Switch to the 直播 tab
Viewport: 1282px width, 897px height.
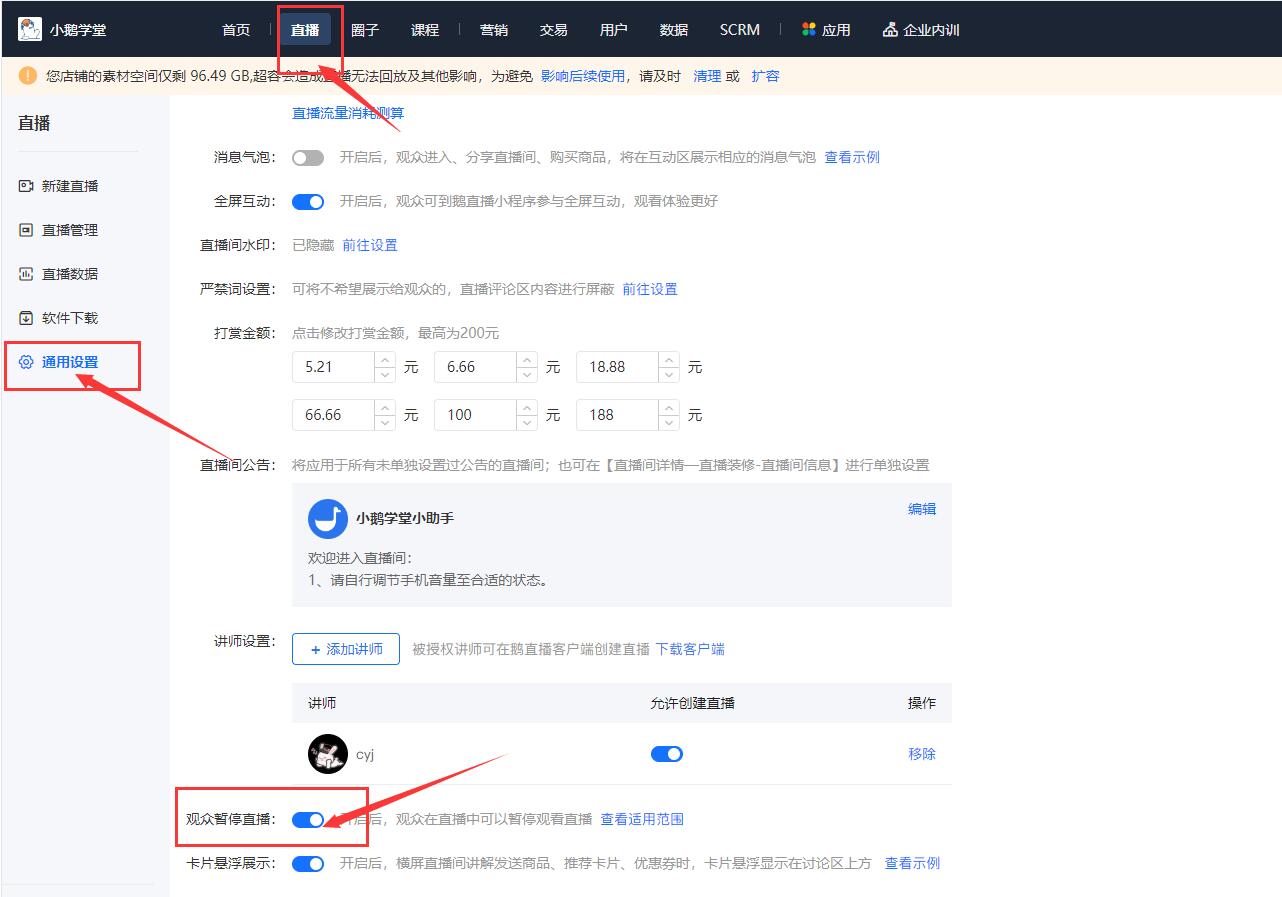(x=307, y=29)
